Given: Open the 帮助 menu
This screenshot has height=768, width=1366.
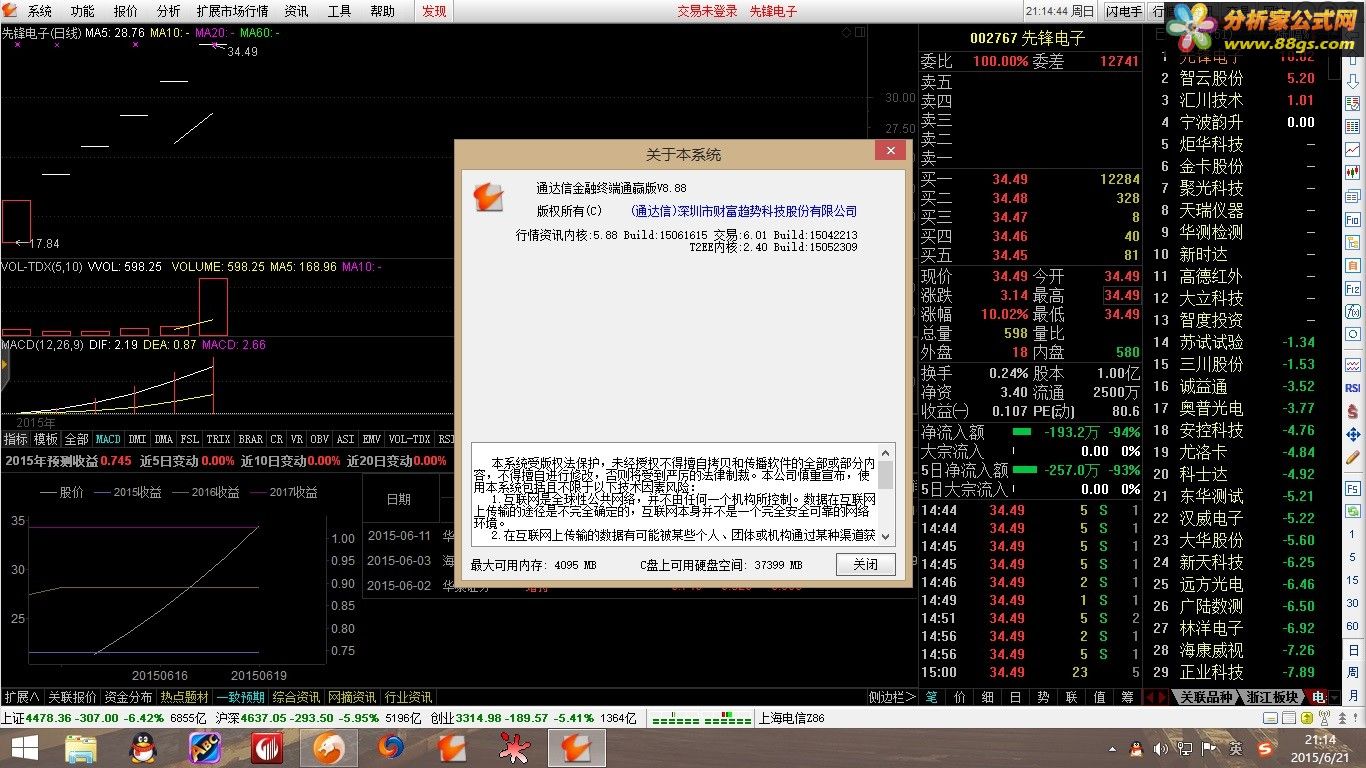Looking at the screenshot, I should (x=383, y=11).
